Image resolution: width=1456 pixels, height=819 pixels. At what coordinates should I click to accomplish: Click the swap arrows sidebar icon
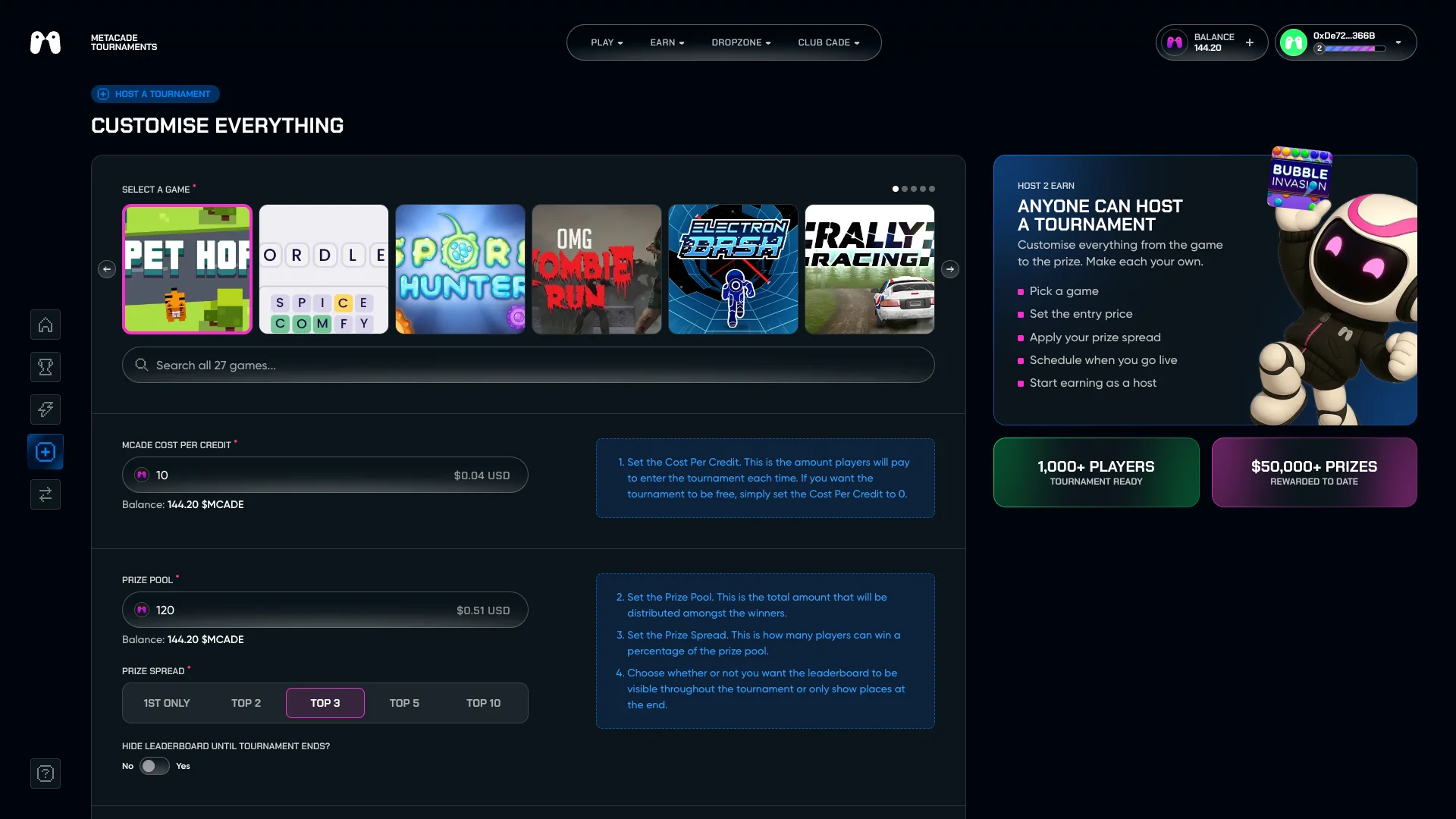45,494
